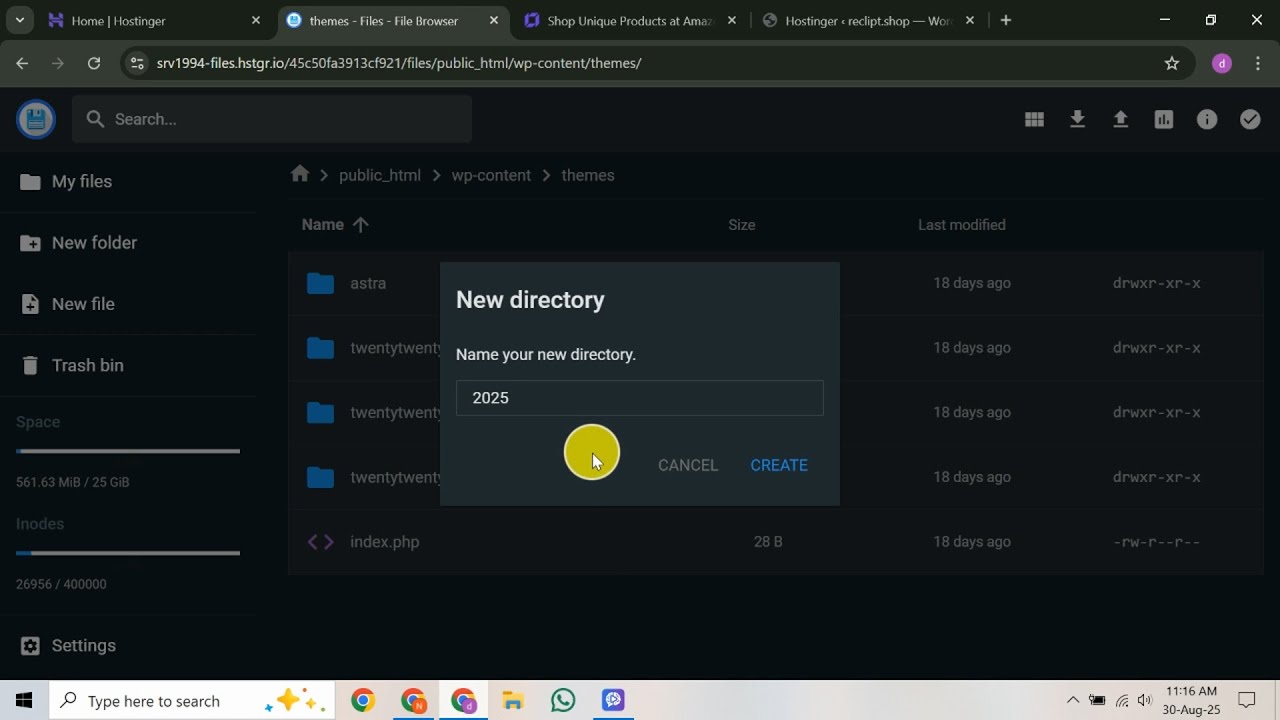The image size is (1280, 720).
Task: Click the home breadcrumb icon
Action: [300, 174]
